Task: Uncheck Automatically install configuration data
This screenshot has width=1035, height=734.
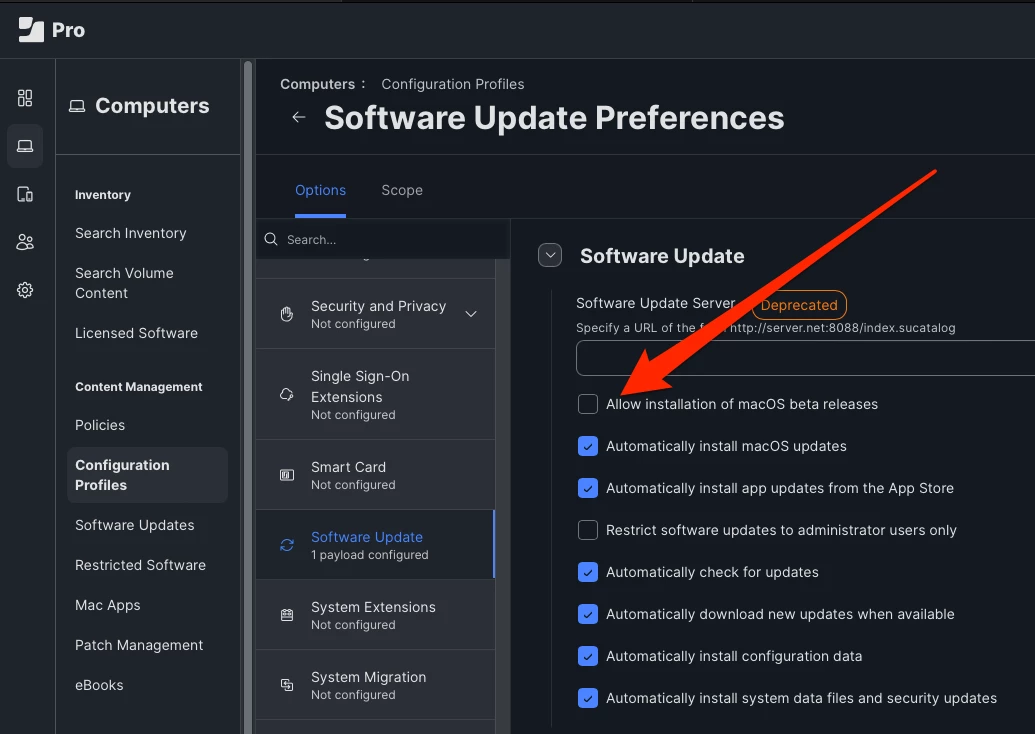Action: click(587, 656)
